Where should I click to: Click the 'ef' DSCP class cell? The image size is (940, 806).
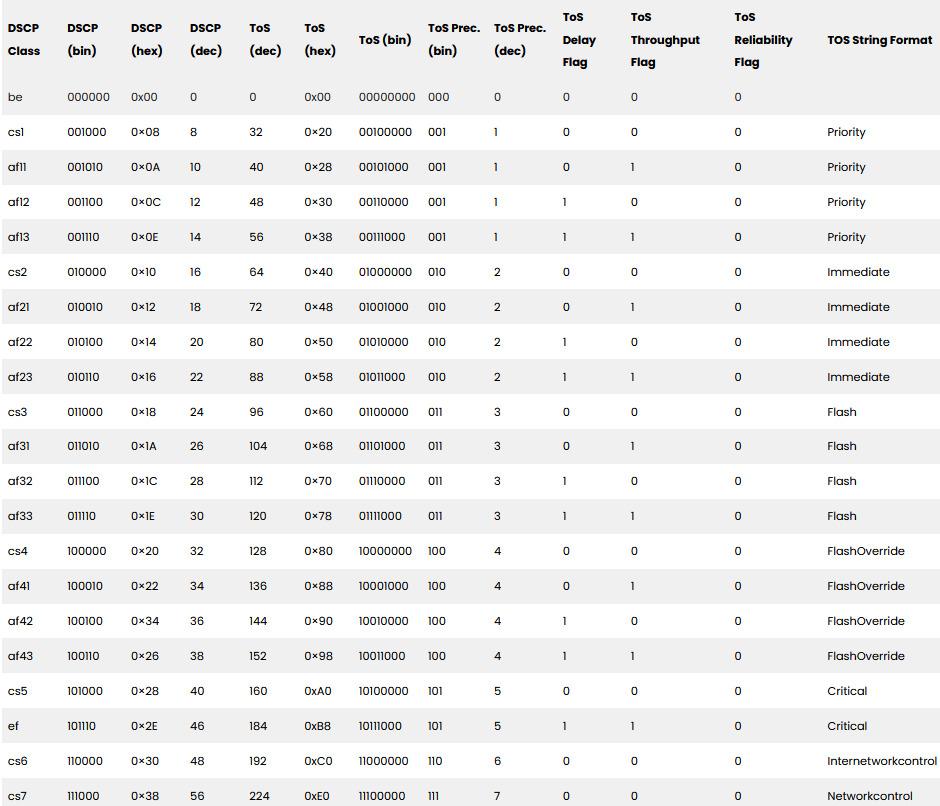[13, 726]
